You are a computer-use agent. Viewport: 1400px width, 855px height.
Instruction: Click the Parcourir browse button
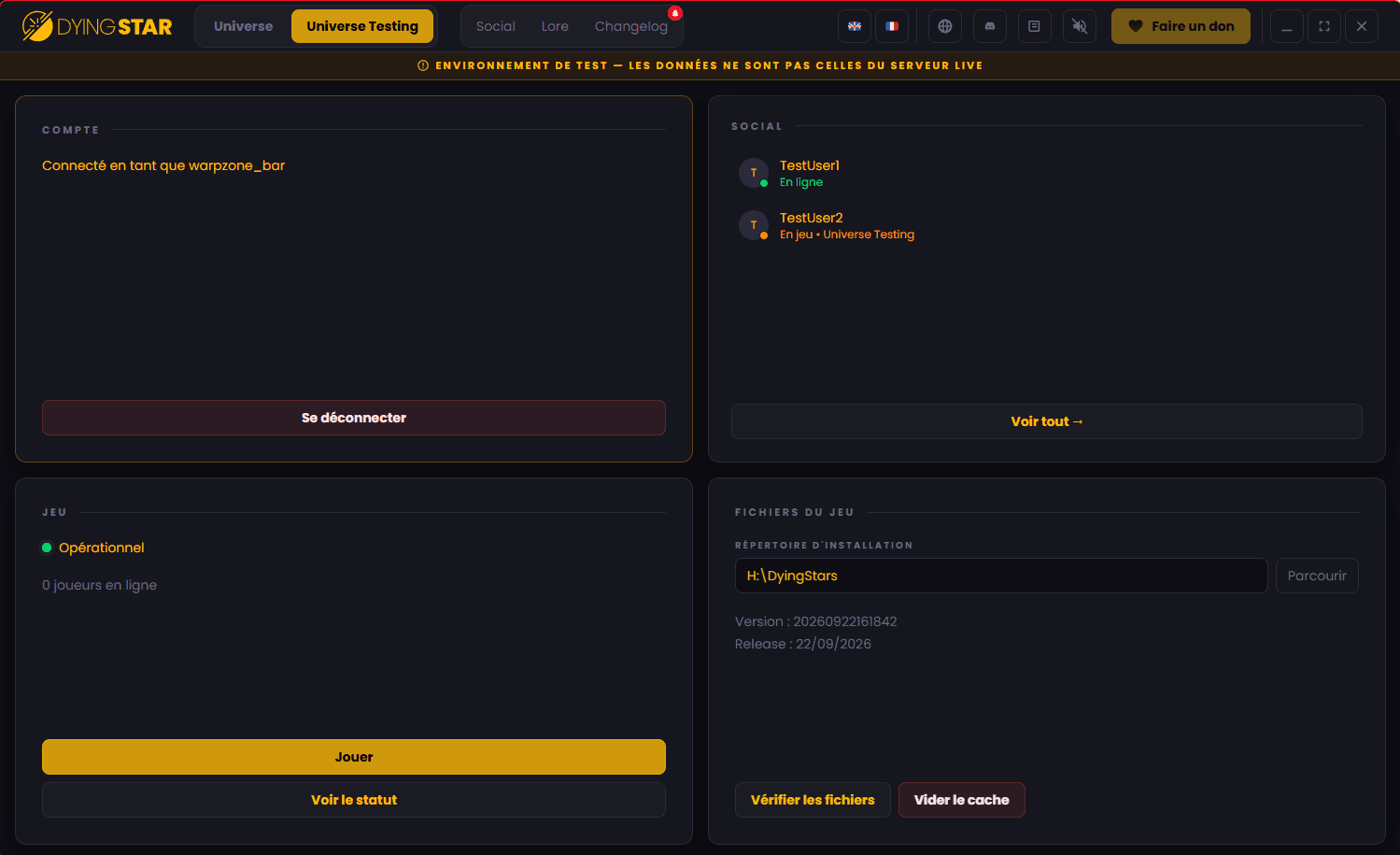click(1317, 576)
